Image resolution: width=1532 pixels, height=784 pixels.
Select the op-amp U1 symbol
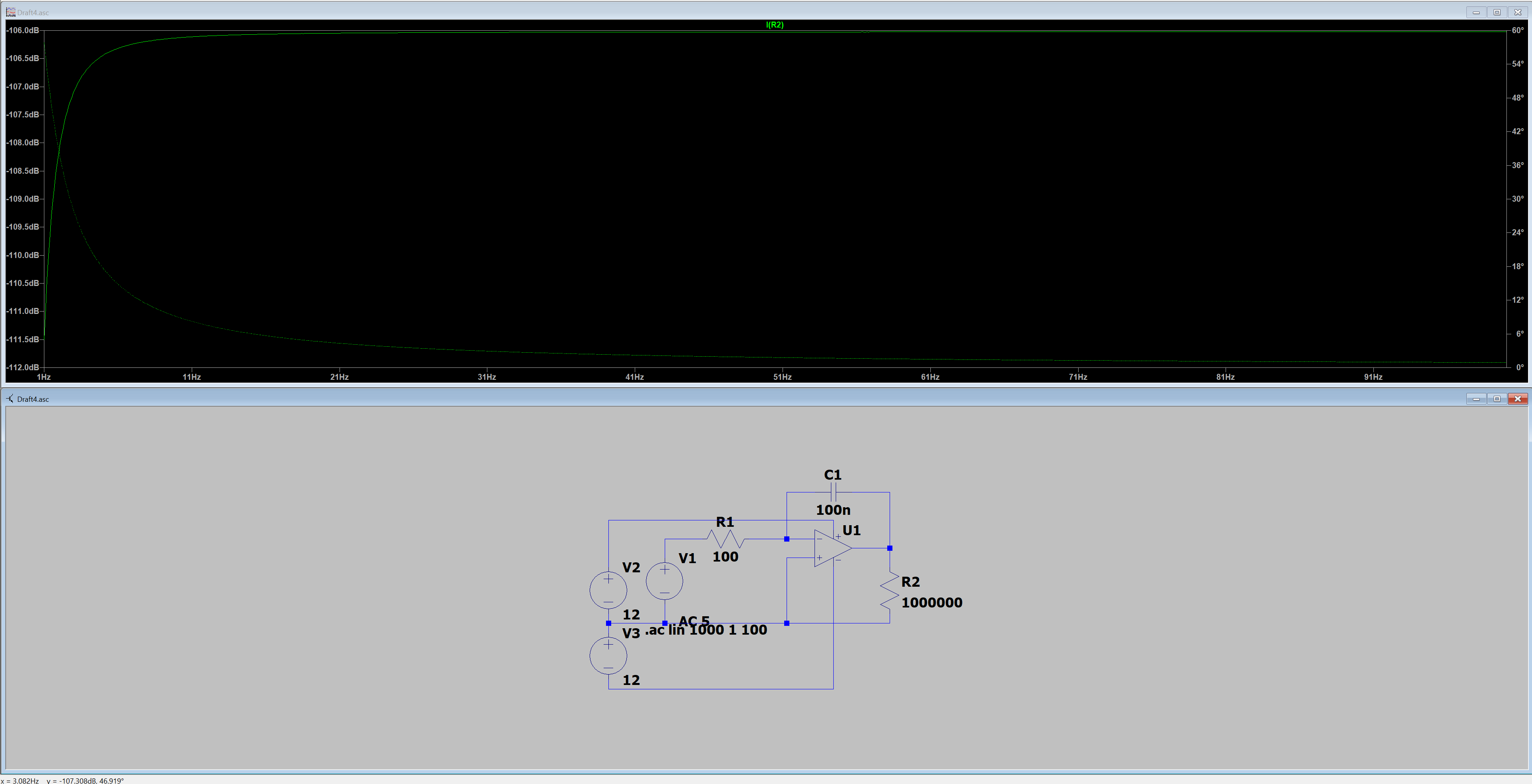click(x=833, y=548)
